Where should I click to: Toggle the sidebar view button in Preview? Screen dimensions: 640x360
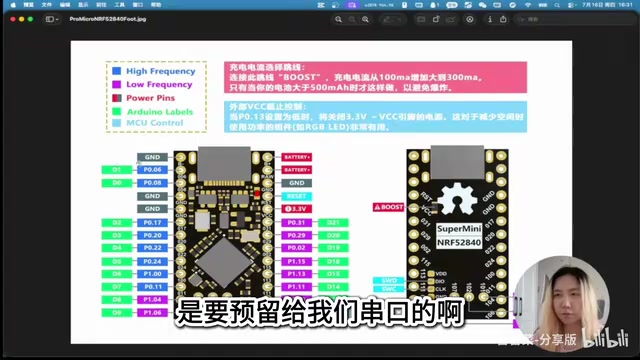(50, 19)
